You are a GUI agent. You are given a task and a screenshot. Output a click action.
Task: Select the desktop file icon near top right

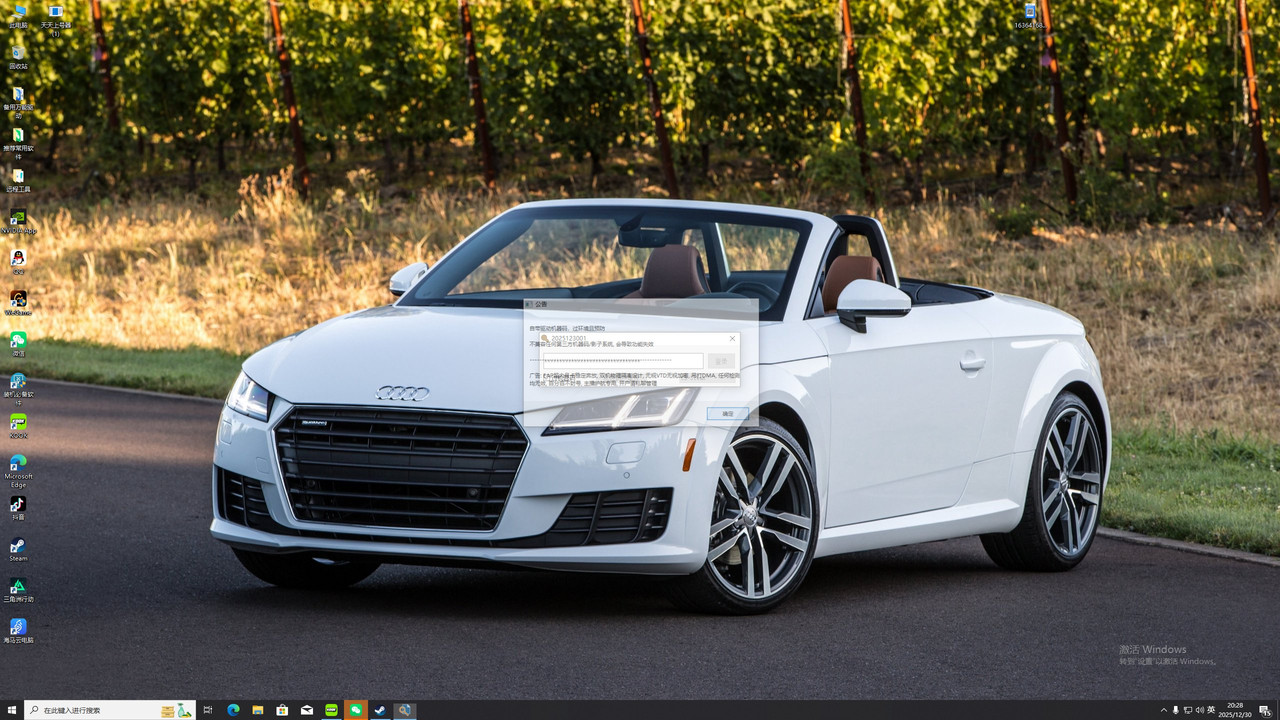(x=1030, y=16)
